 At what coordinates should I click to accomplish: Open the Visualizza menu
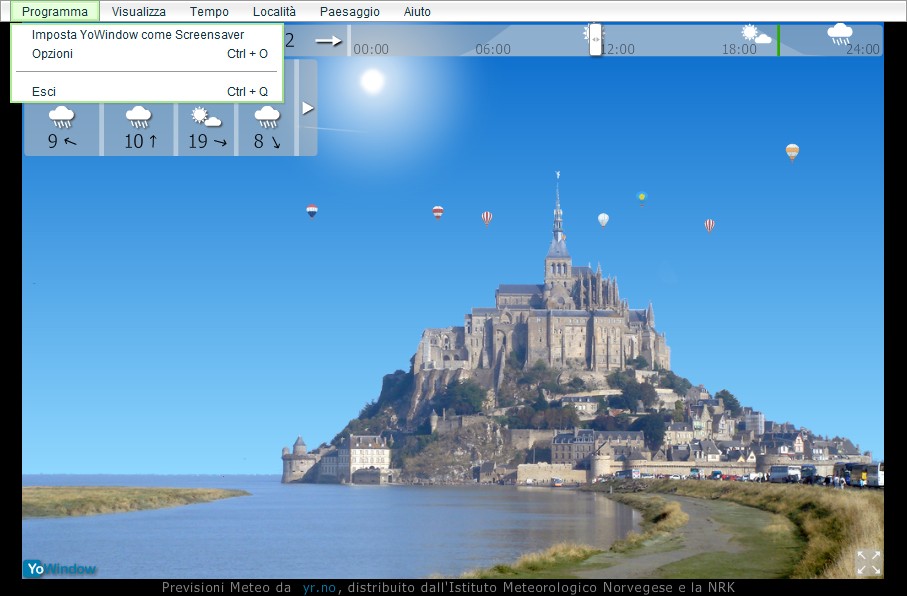pyautogui.click(x=139, y=12)
